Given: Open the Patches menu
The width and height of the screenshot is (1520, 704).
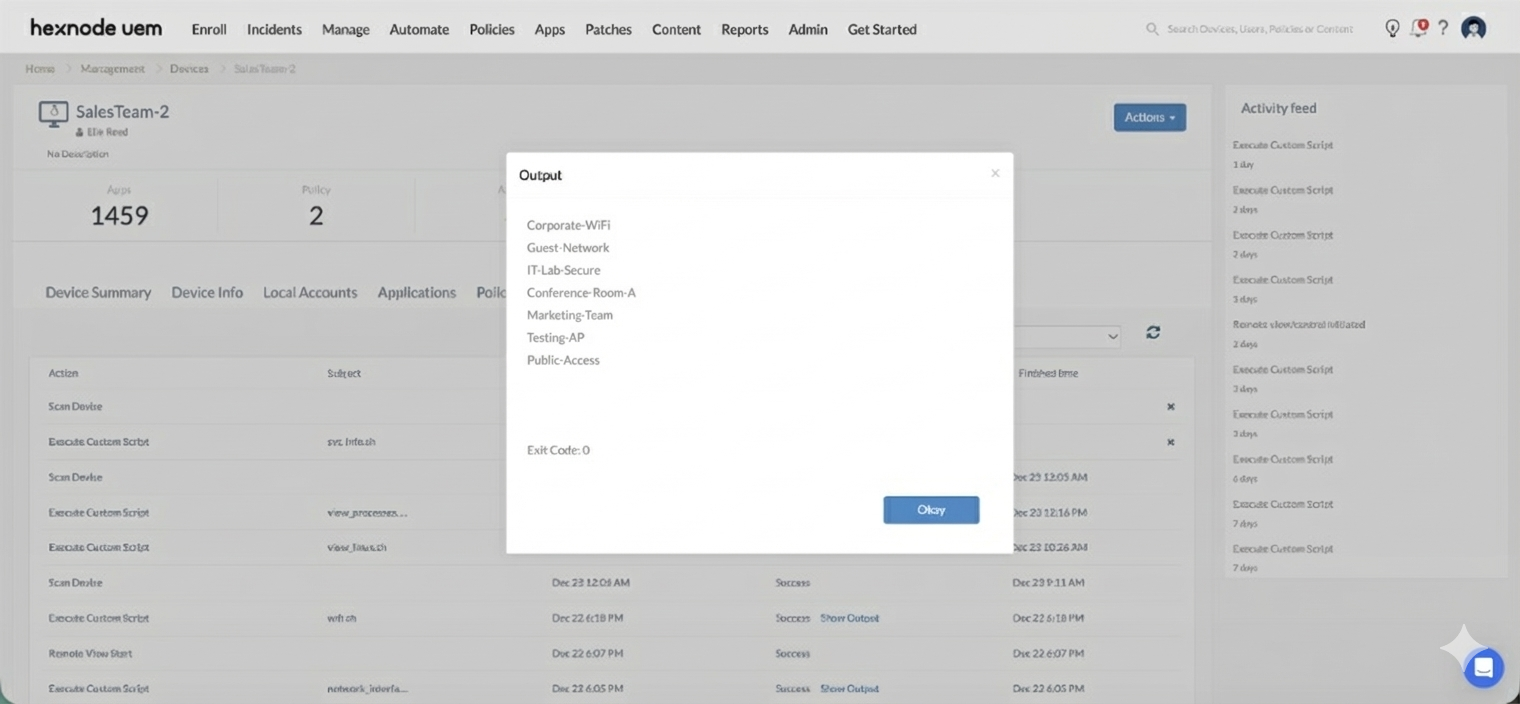Looking at the screenshot, I should click(x=608, y=29).
